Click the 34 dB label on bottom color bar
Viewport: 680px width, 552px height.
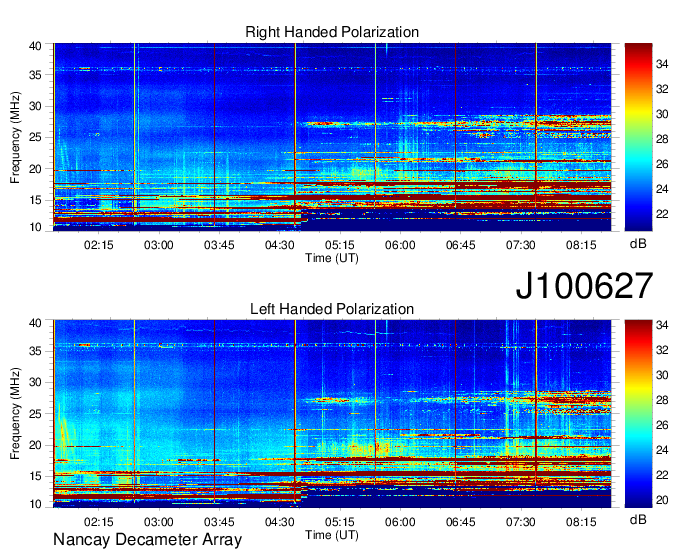[x=662, y=325]
